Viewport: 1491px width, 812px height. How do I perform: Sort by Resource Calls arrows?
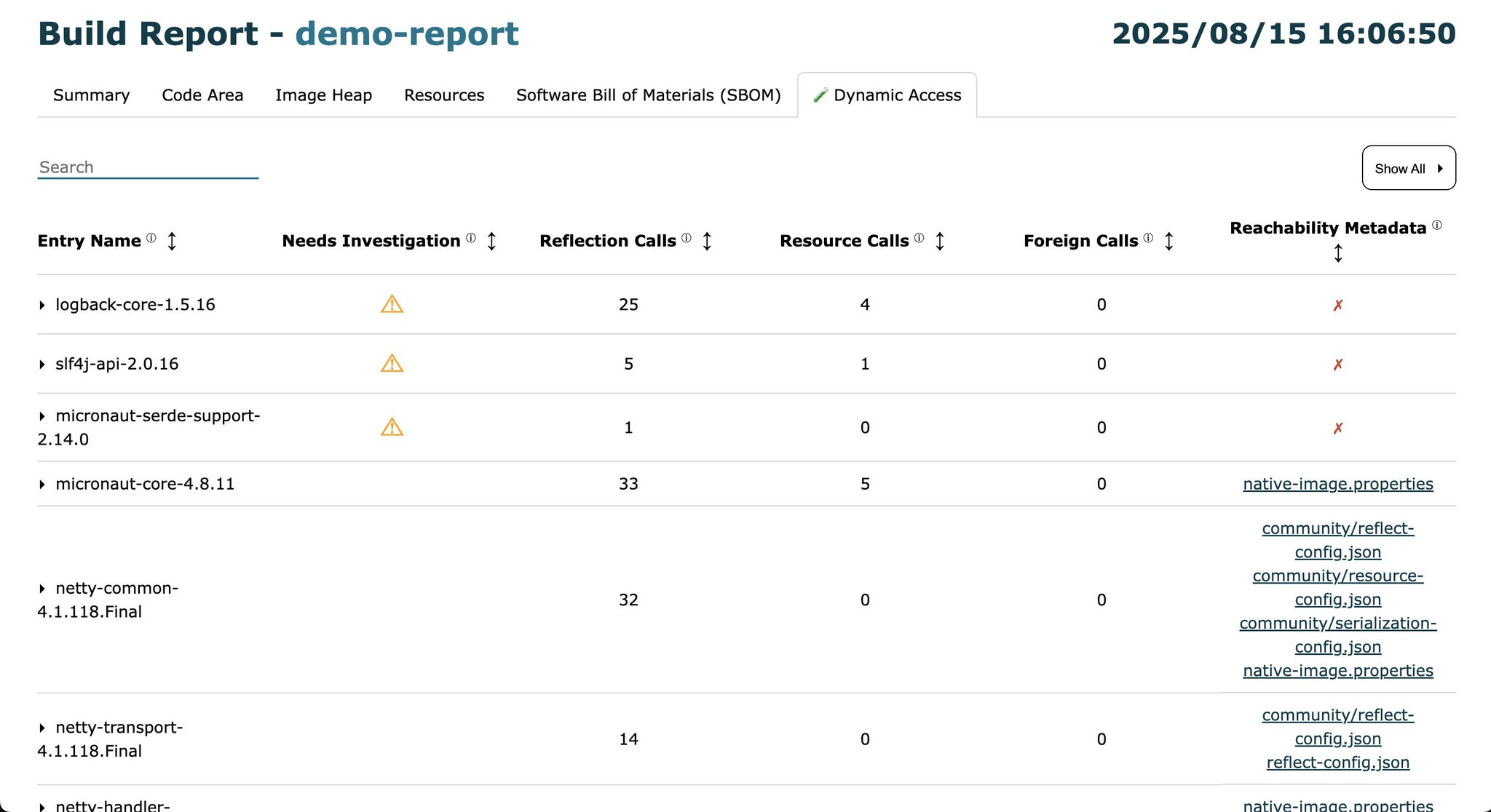click(940, 241)
